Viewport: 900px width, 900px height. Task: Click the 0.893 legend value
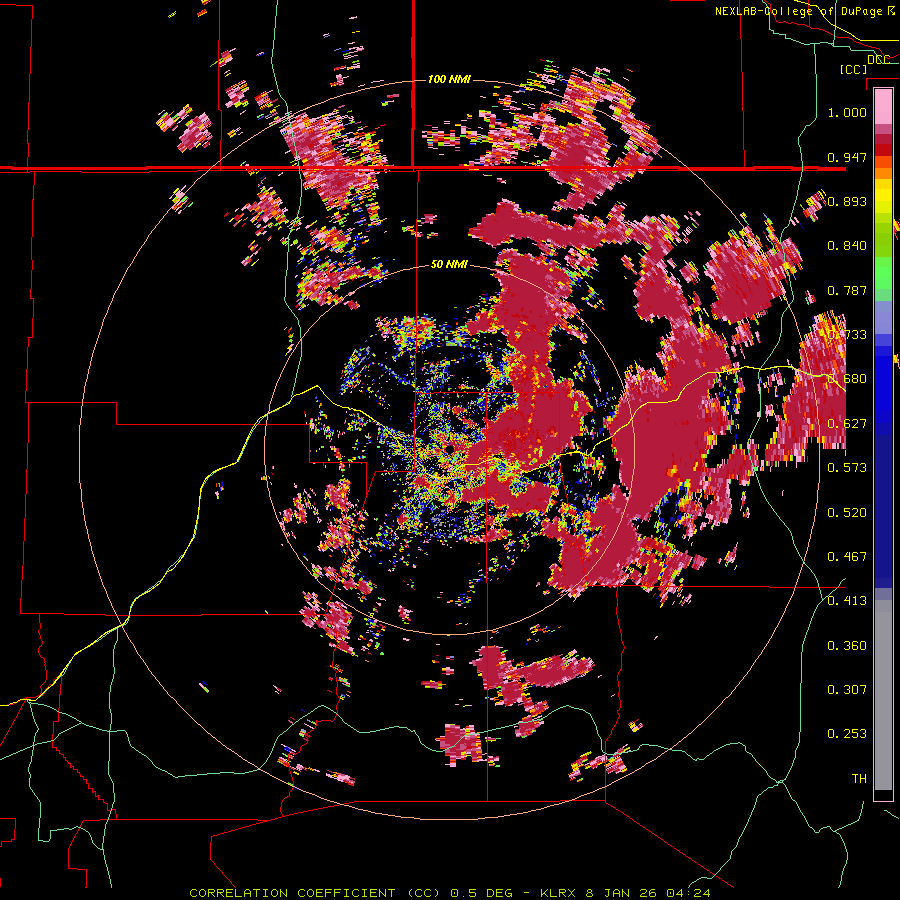click(x=847, y=201)
